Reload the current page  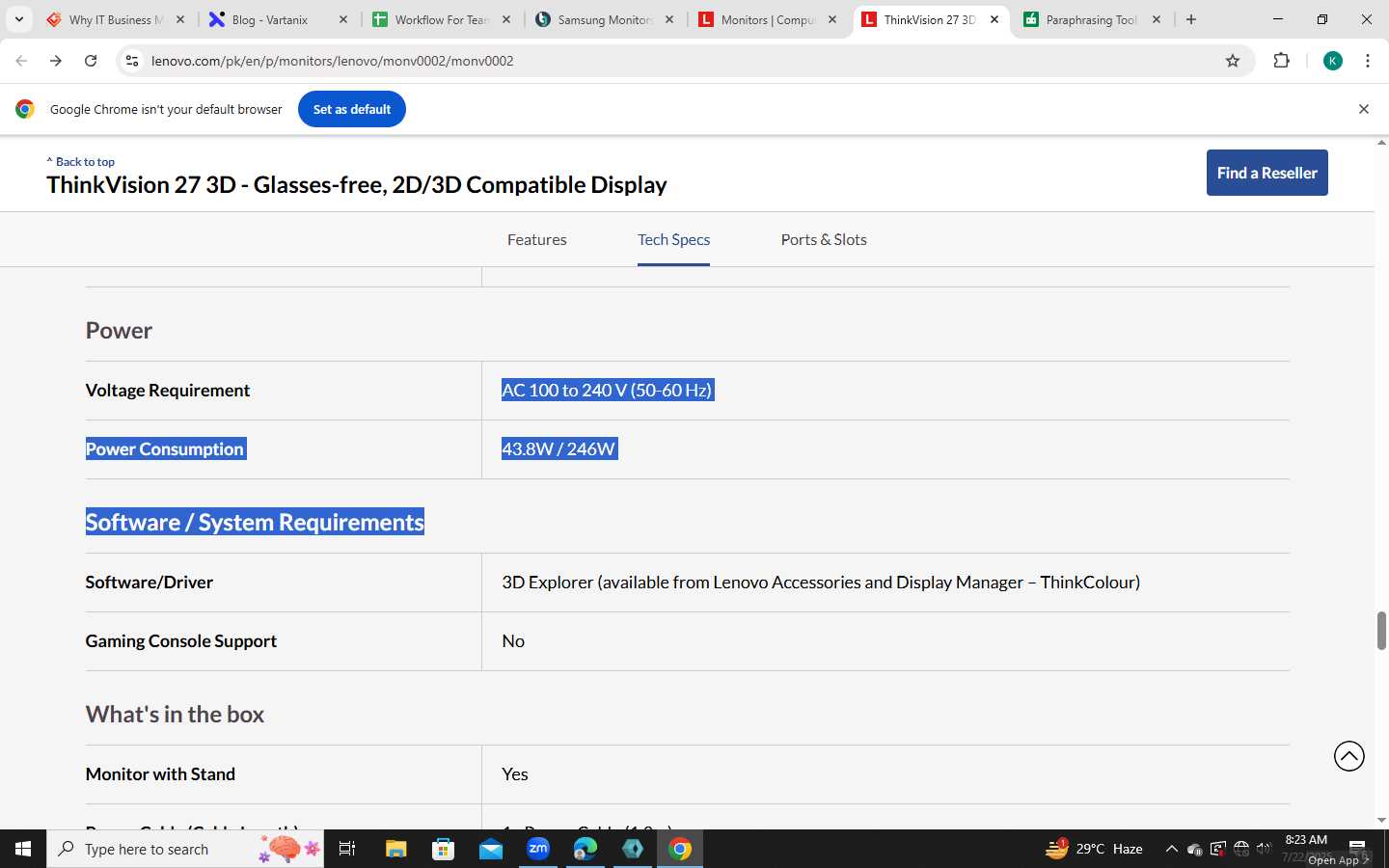[x=91, y=61]
